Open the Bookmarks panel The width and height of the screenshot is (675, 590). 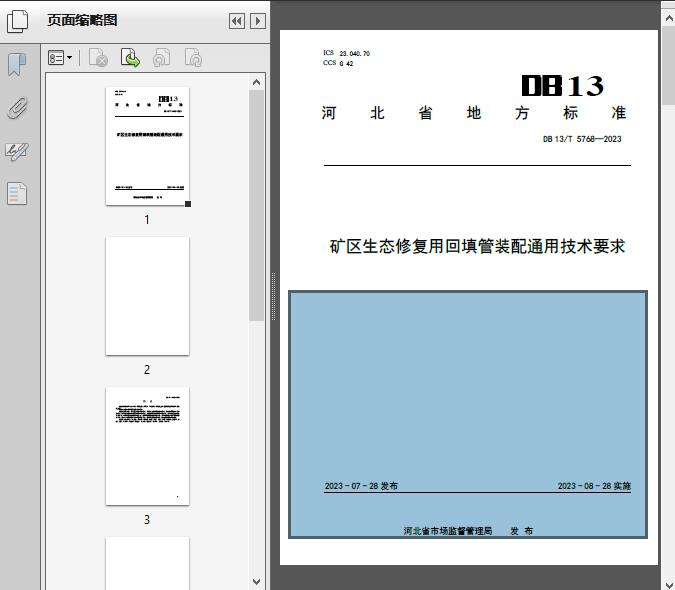point(17,65)
